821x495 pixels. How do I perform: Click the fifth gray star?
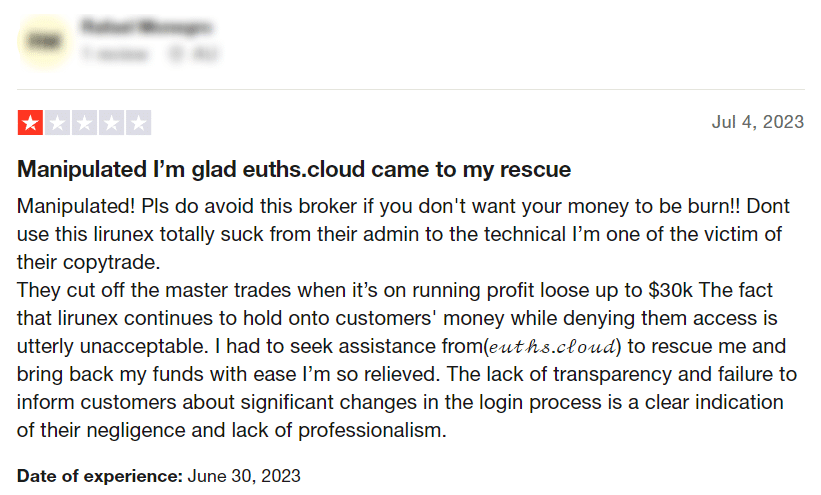point(138,123)
